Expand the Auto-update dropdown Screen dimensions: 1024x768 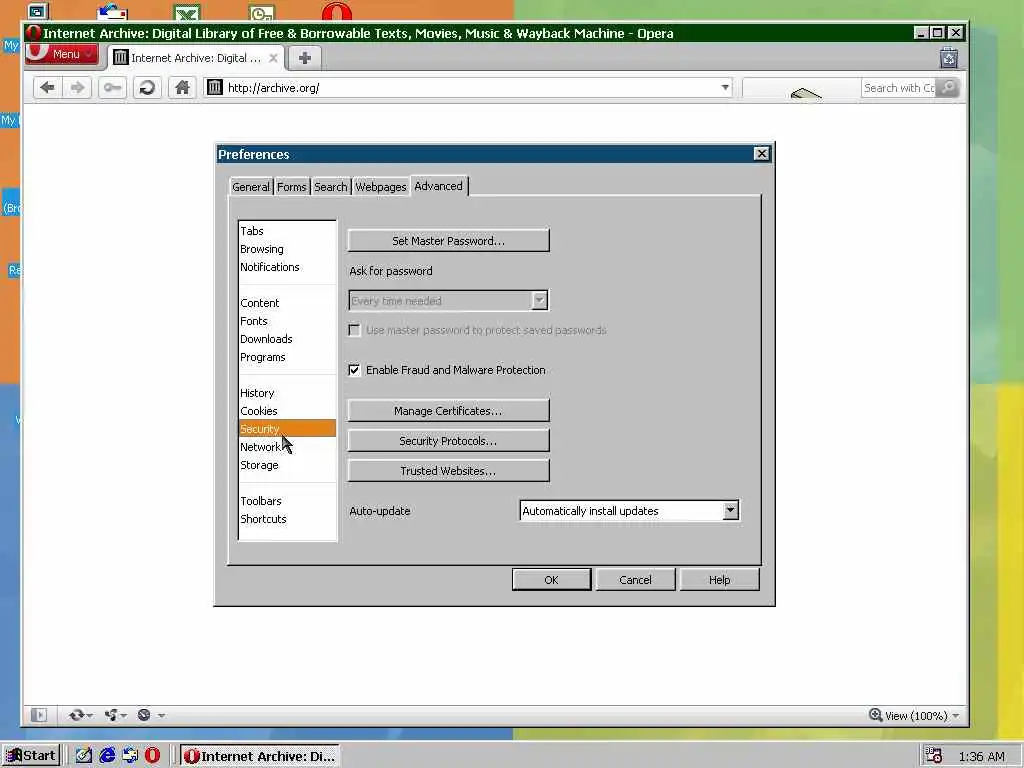pos(730,511)
